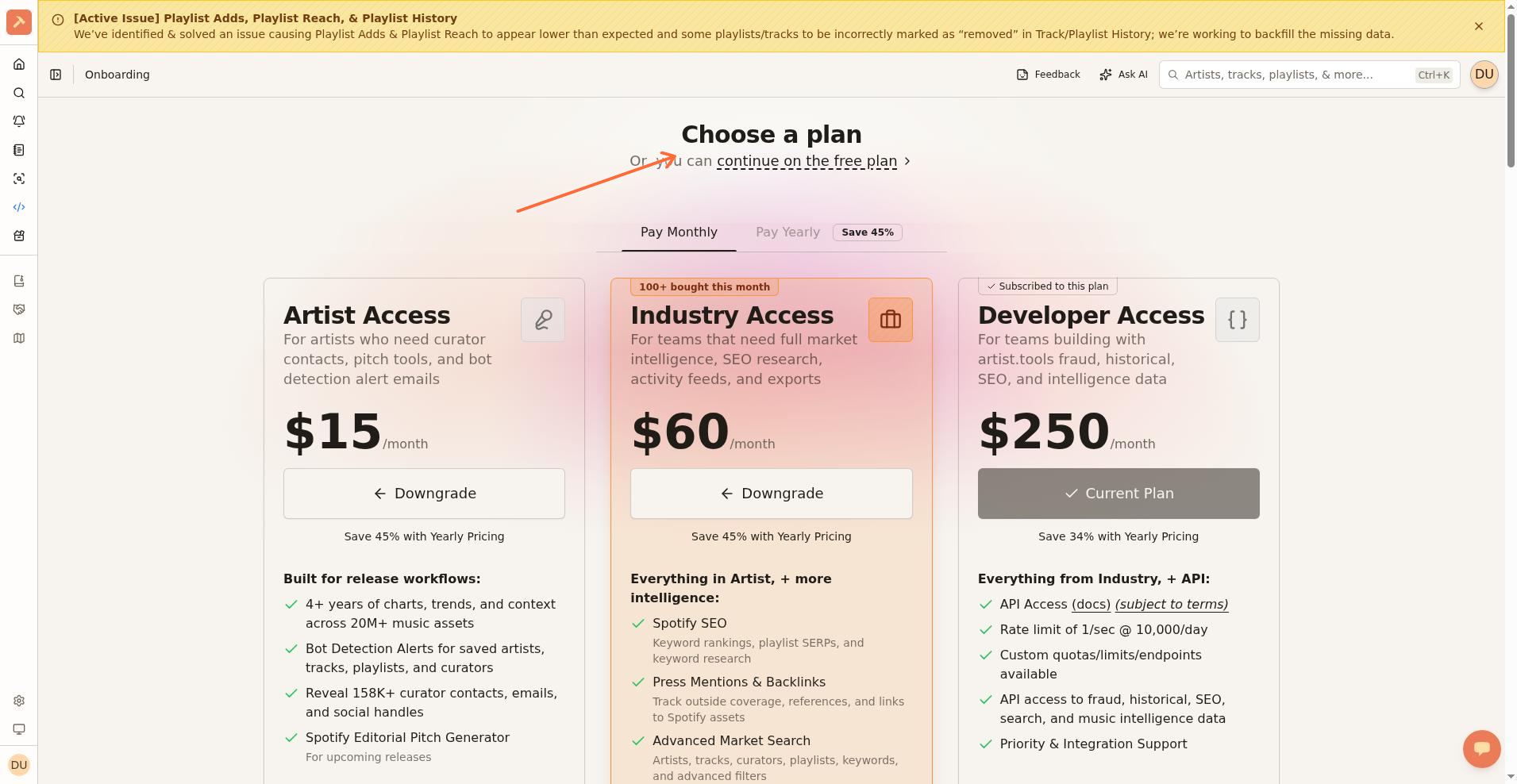Click the $250 /month price
This screenshot has height=784, width=1517.
(x=1066, y=432)
